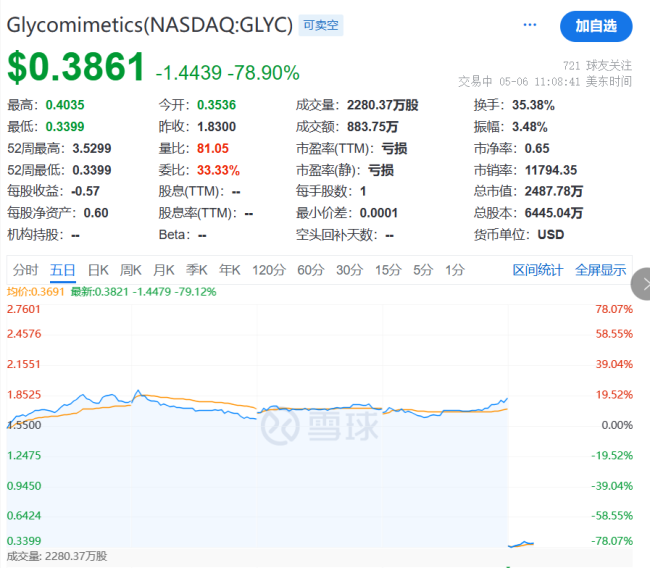Expand the side panel arrow button
Screen dimensions: 650x568
coord(642,284)
